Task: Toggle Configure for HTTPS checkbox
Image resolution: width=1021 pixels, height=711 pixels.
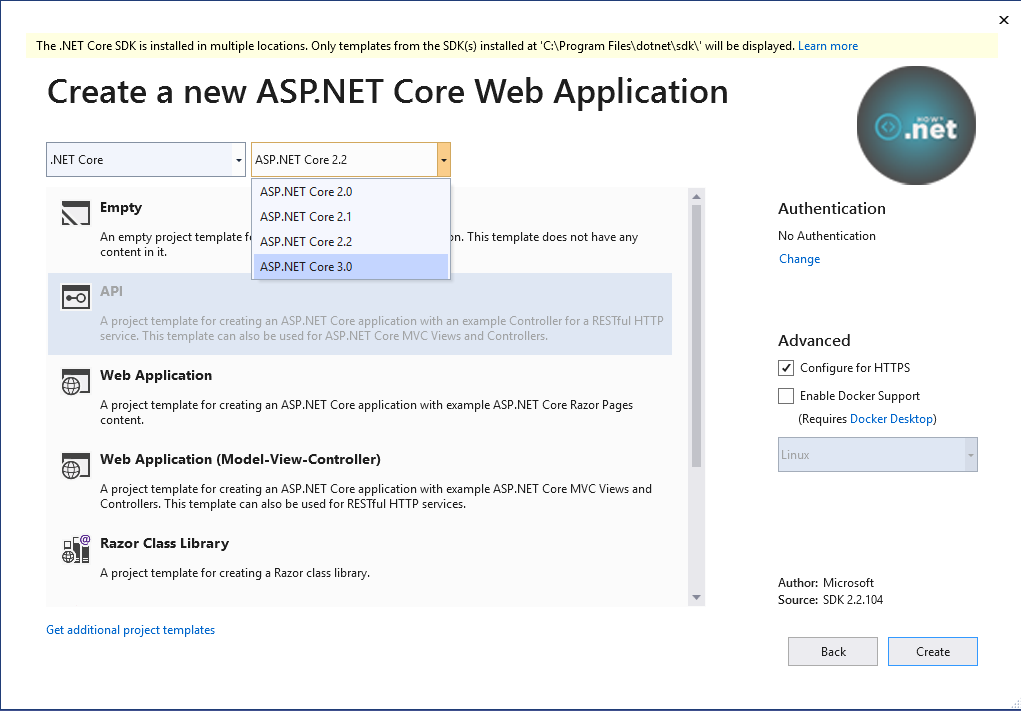Action: point(786,368)
